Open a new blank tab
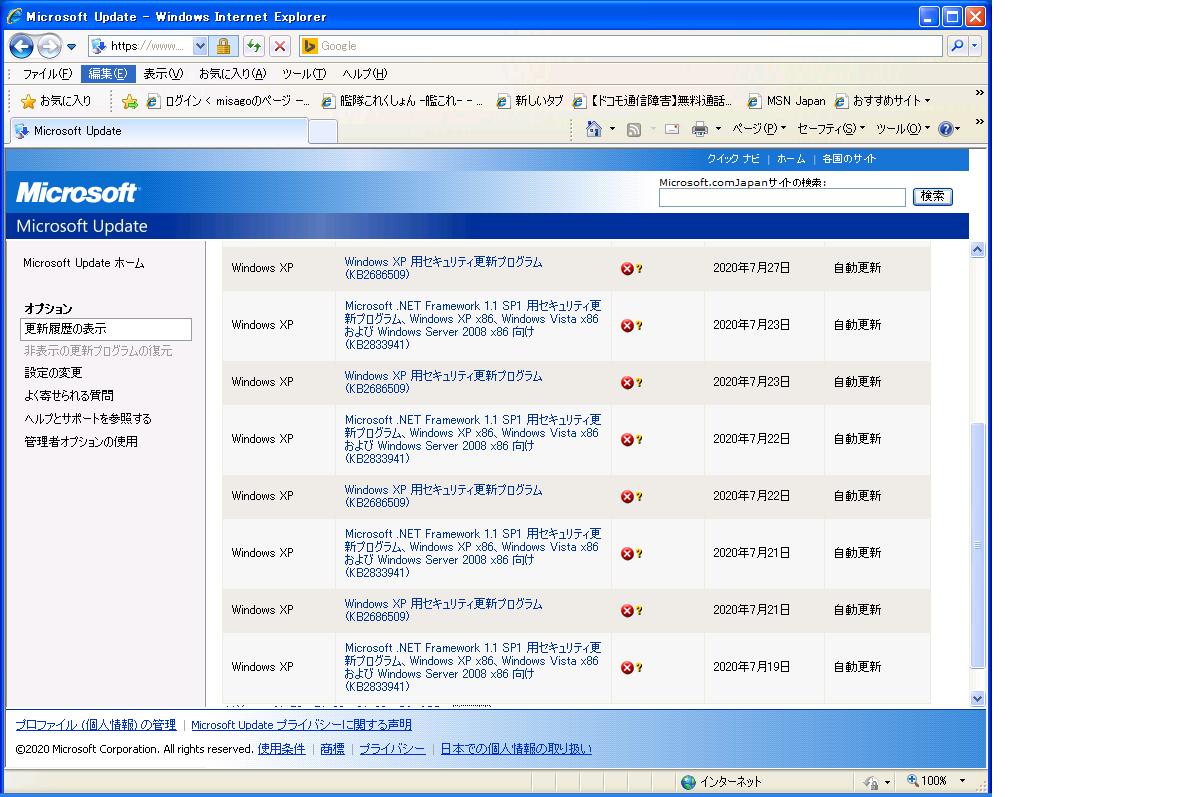1204x797 pixels. (x=323, y=131)
